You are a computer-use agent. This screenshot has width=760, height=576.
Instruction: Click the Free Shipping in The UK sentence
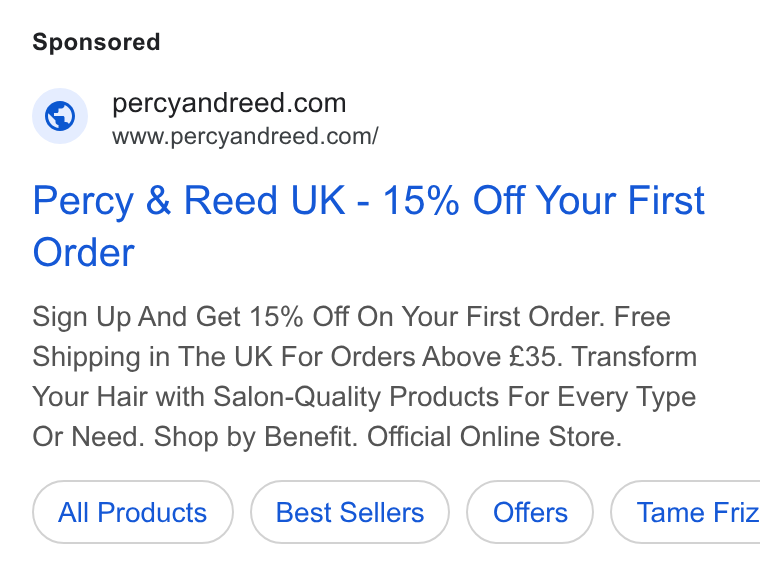351,336
